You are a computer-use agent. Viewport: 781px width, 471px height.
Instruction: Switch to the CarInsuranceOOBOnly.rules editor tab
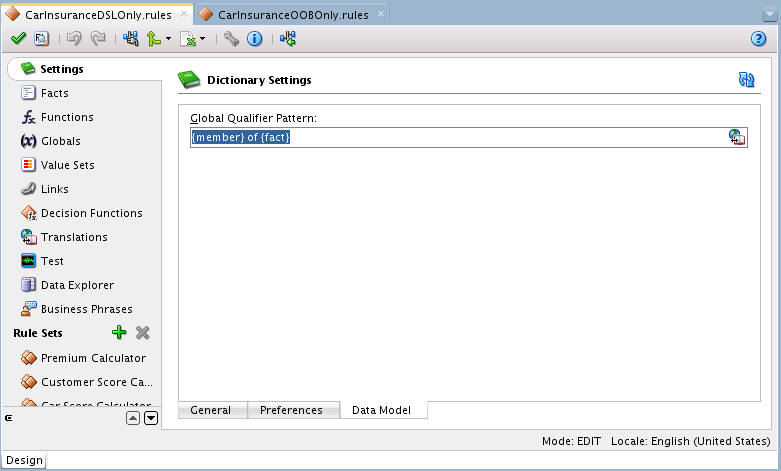293,15
